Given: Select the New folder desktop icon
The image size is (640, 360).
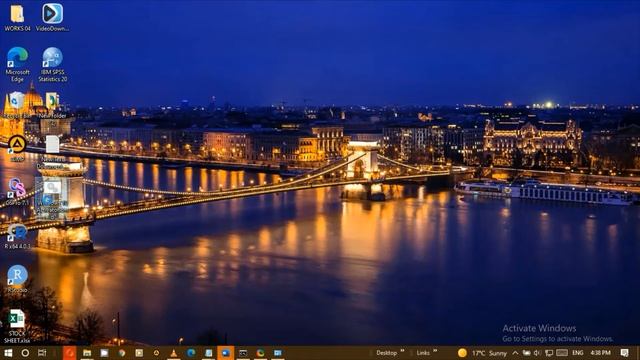Looking at the screenshot, I should click(53, 107).
